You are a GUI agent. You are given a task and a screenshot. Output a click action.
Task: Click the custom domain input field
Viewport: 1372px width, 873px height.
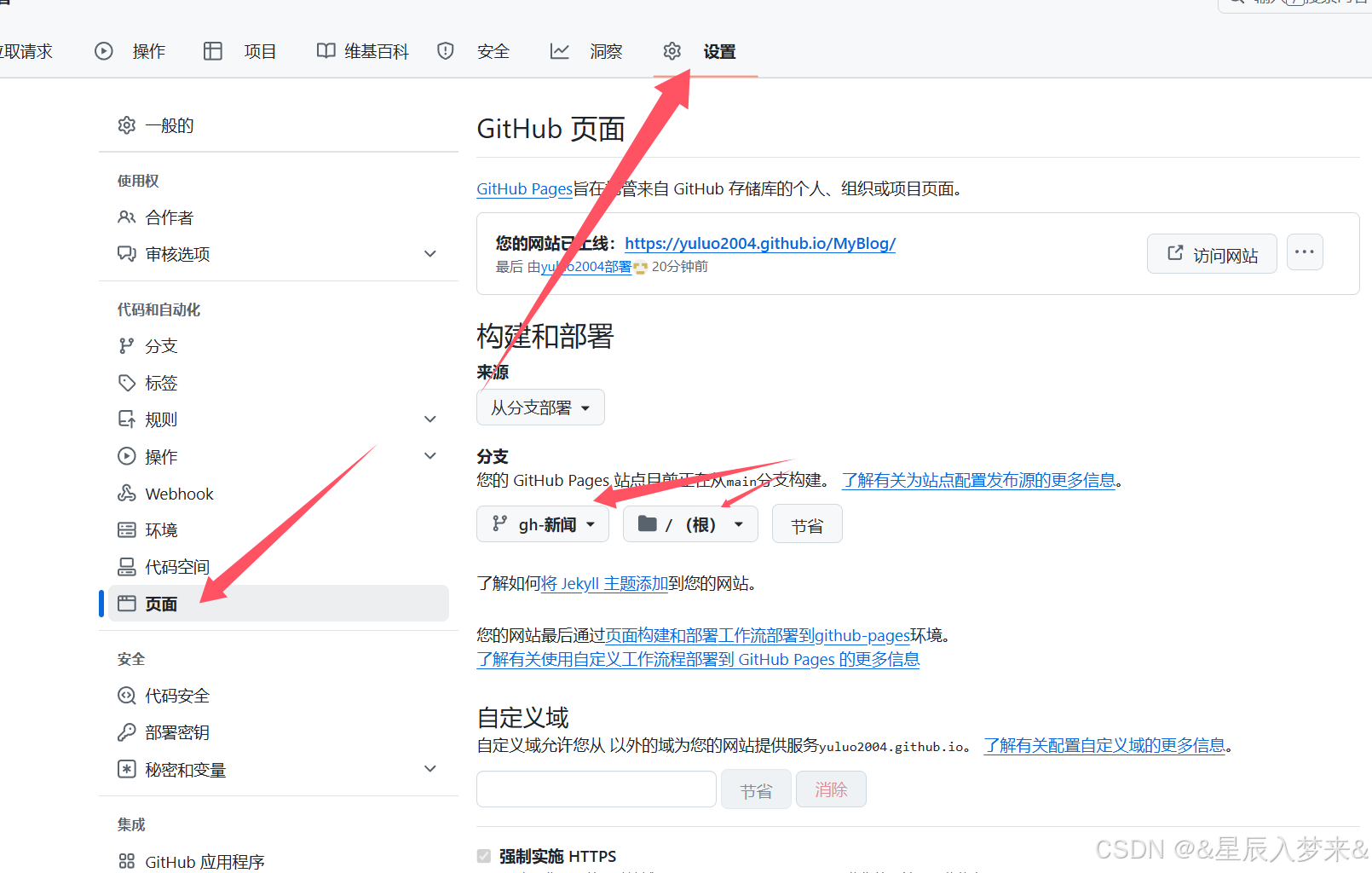(x=596, y=789)
